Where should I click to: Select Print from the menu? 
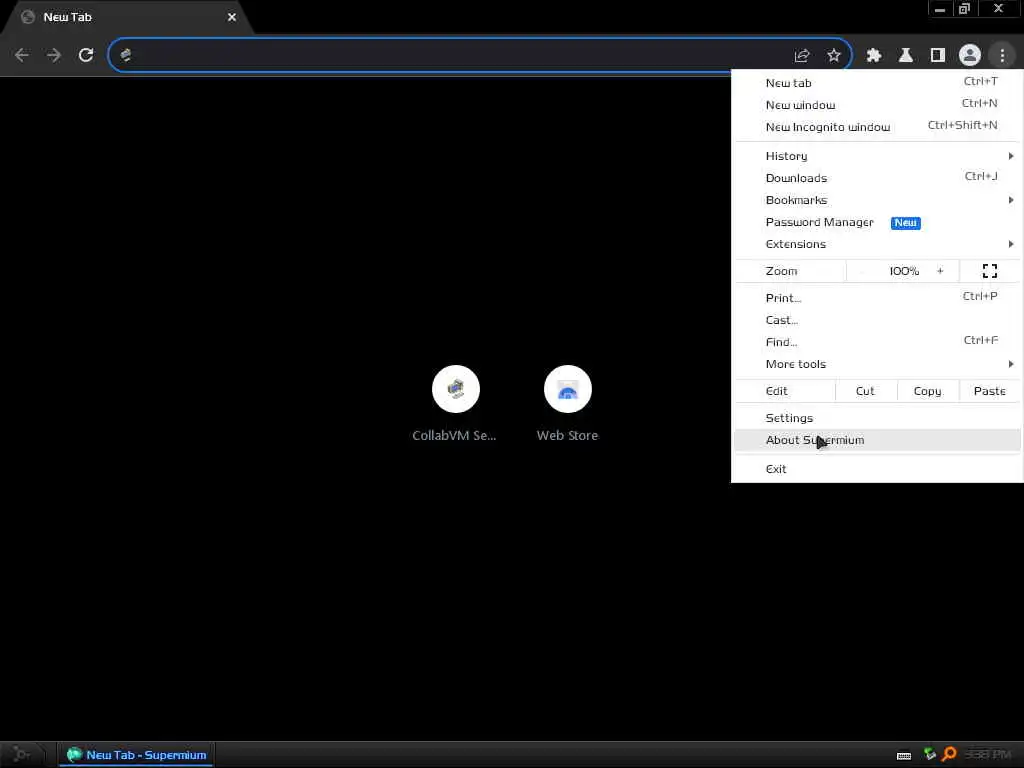pyautogui.click(x=877, y=298)
